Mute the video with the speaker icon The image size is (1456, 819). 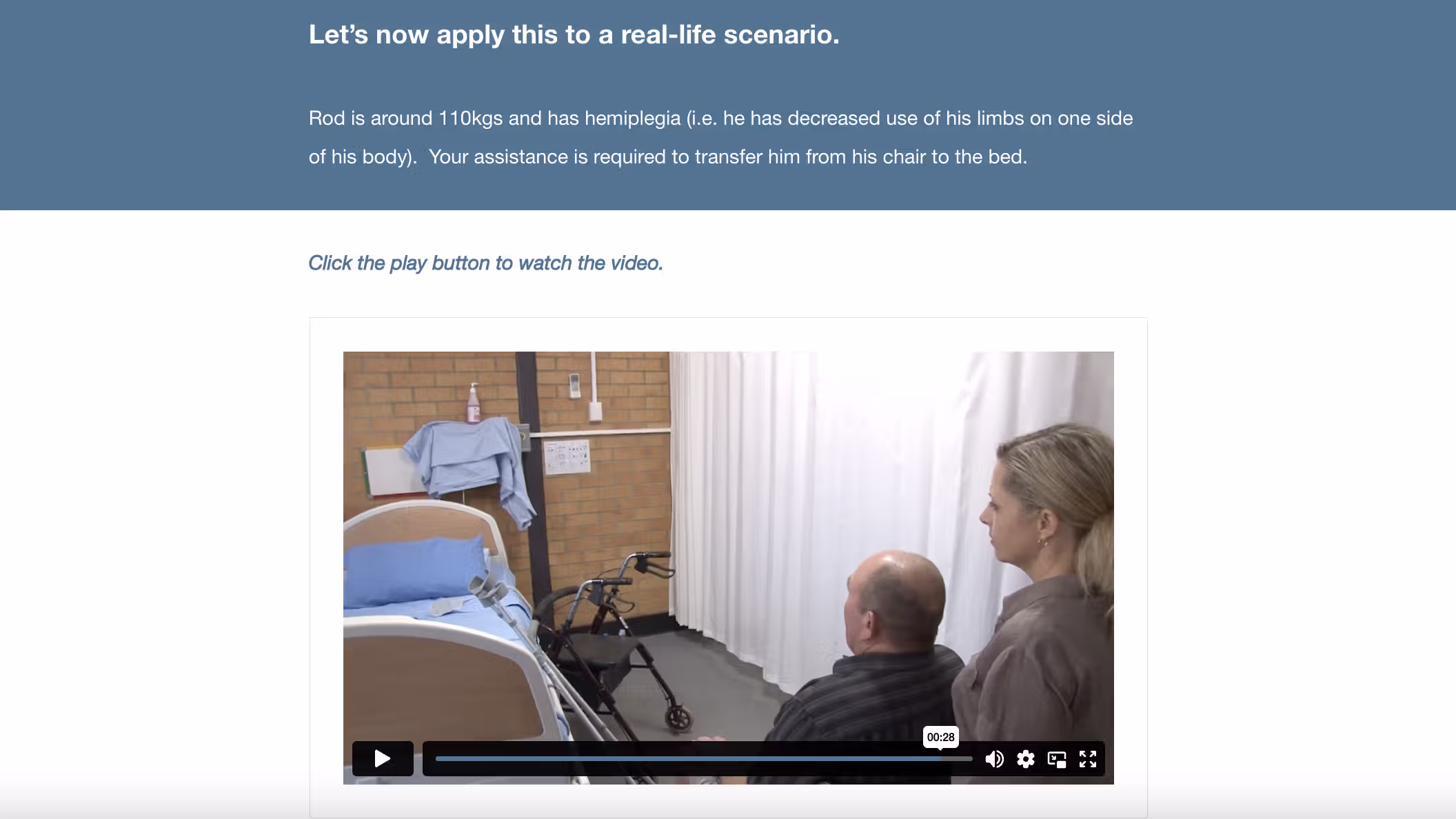tap(994, 759)
